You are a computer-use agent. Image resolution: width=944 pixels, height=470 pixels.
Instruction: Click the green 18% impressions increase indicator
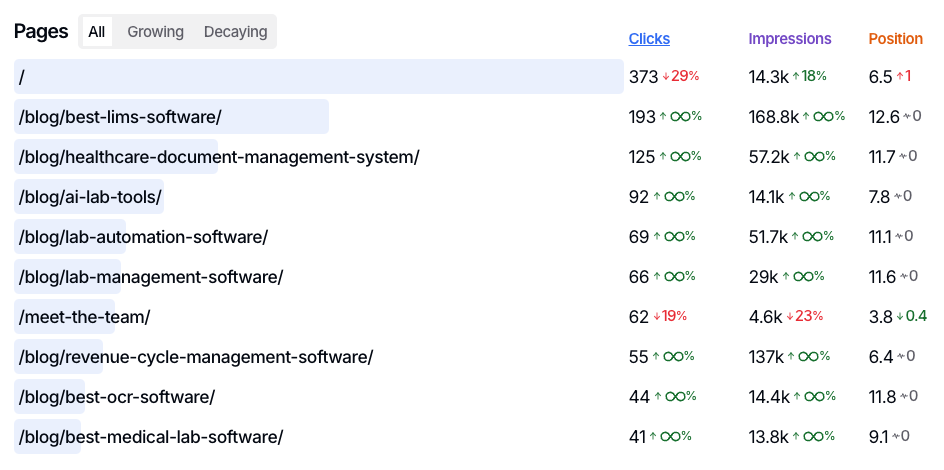(809, 76)
